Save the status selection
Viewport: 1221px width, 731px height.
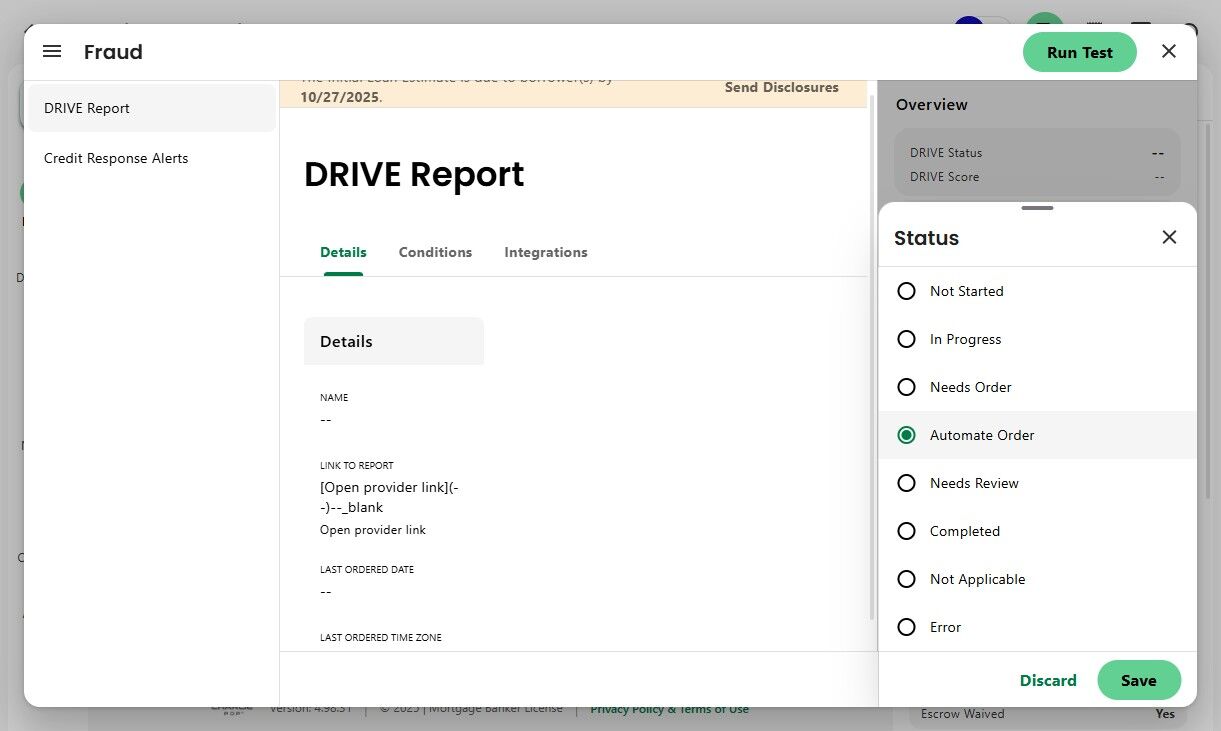(1138, 680)
